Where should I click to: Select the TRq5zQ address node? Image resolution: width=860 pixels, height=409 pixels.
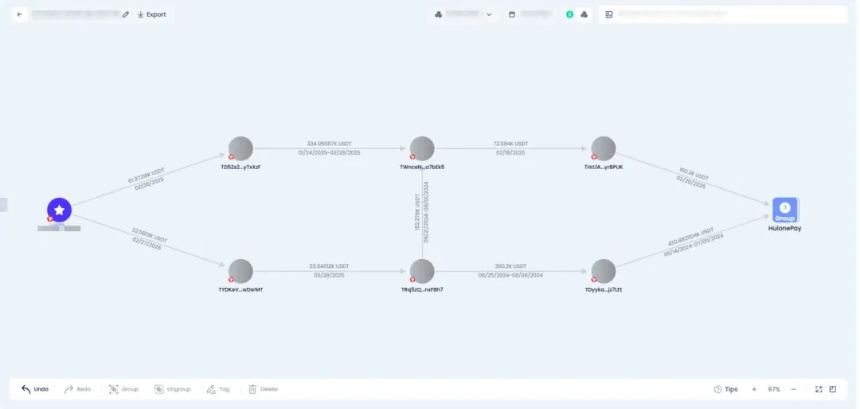422,271
